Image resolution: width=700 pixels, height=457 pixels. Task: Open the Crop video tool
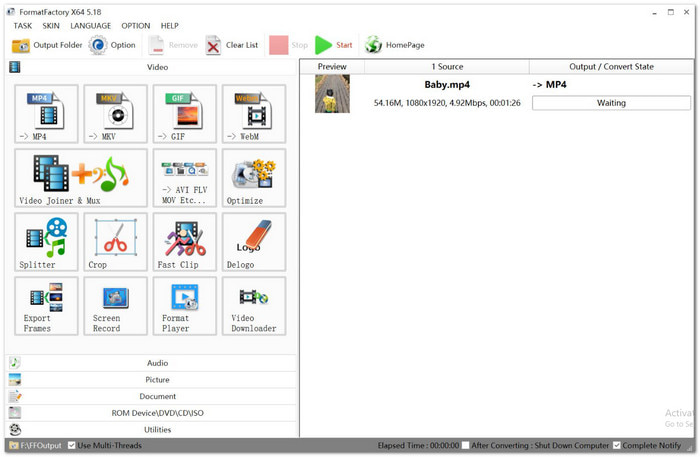115,241
